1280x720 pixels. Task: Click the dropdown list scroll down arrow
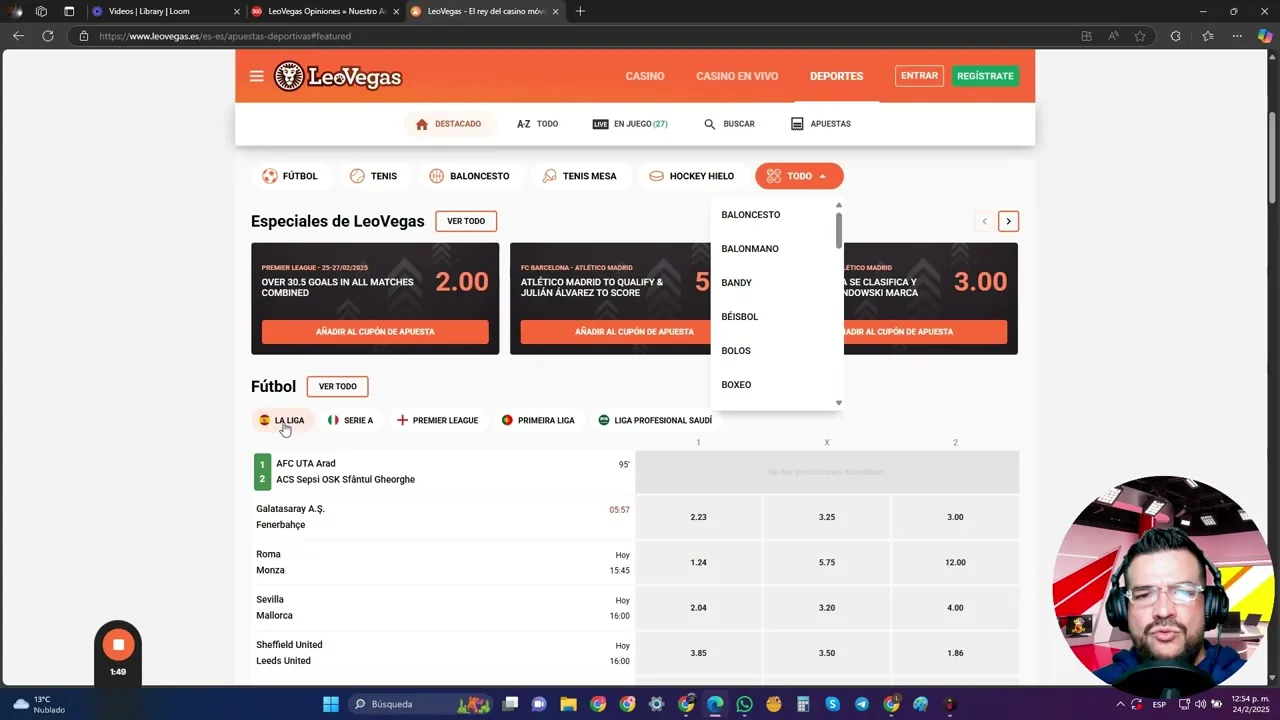(839, 403)
